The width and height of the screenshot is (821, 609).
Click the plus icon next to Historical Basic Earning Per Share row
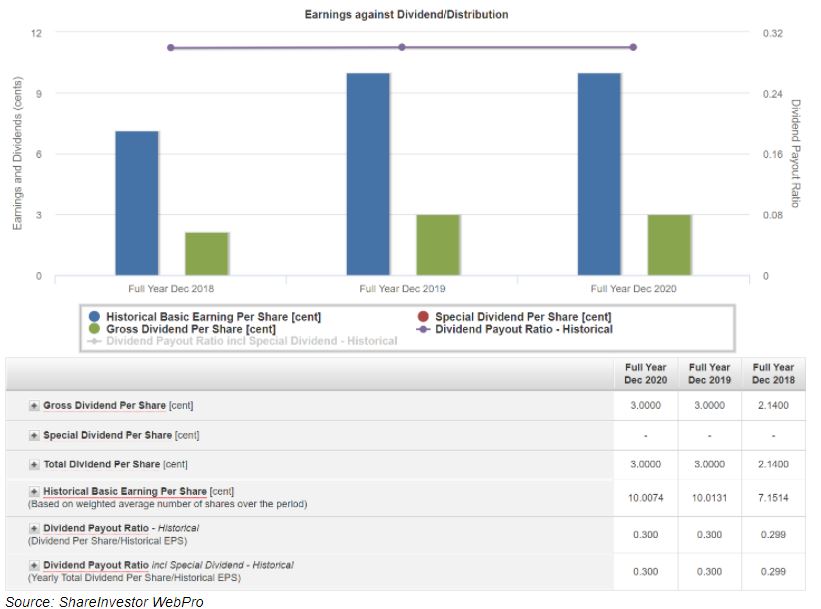point(34,492)
